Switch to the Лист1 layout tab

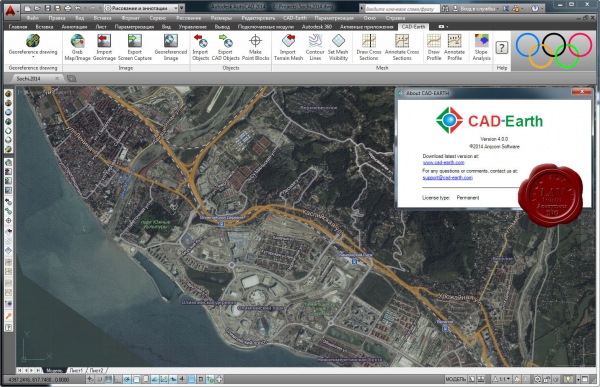pyautogui.click(x=76, y=371)
